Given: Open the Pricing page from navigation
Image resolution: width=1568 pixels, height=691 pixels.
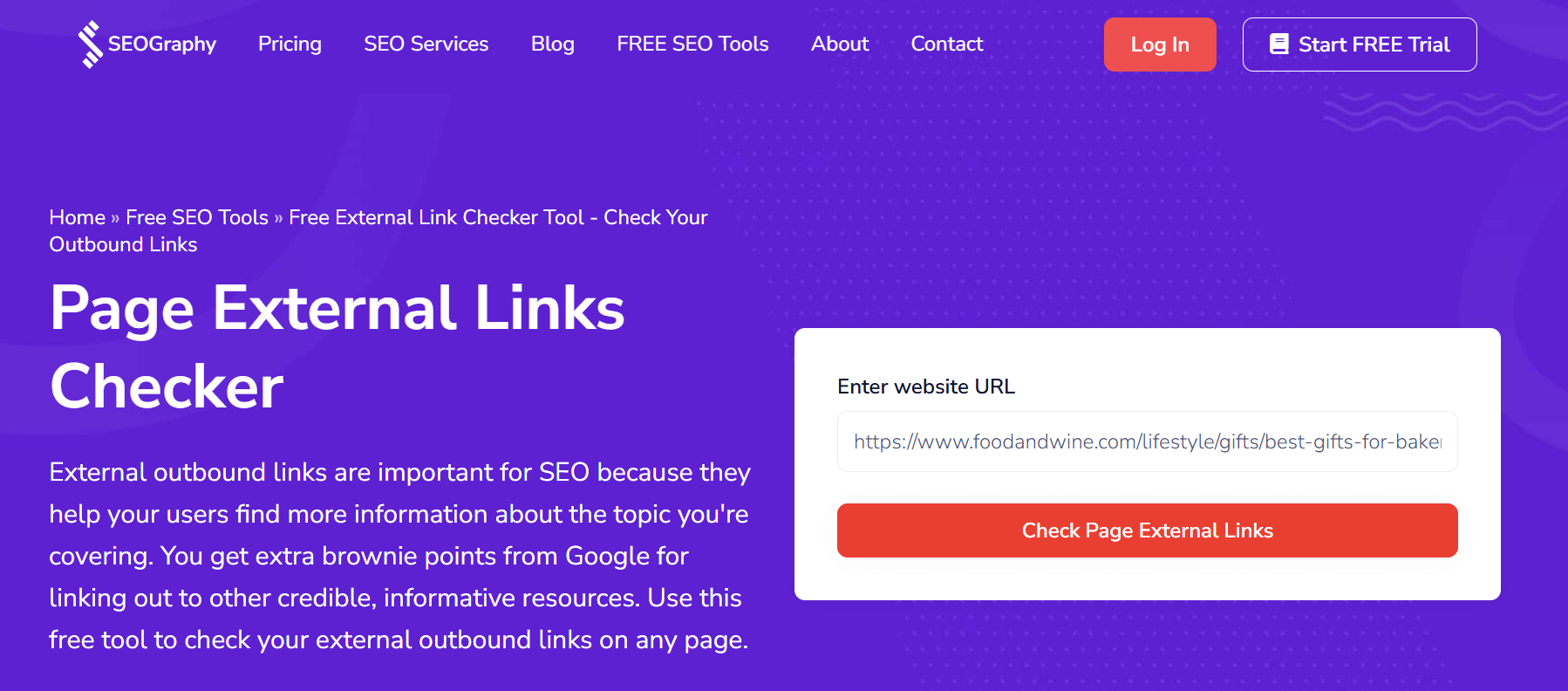Looking at the screenshot, I should (x=290, y=44).
